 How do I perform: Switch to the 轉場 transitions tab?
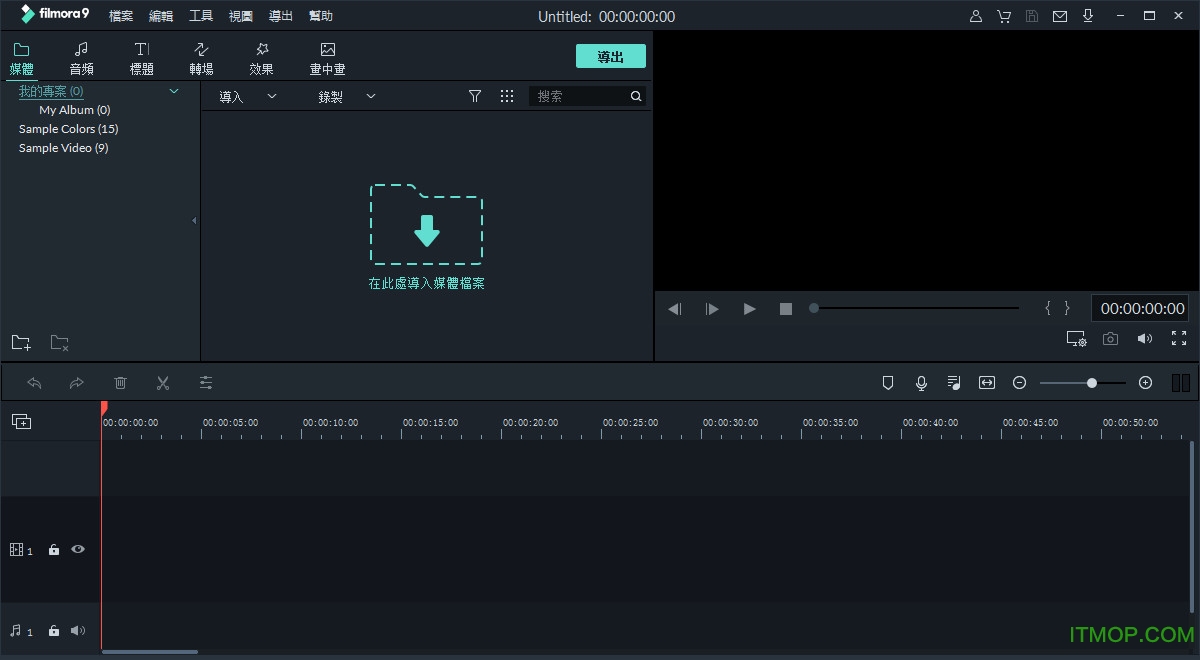tap(201, 58)
